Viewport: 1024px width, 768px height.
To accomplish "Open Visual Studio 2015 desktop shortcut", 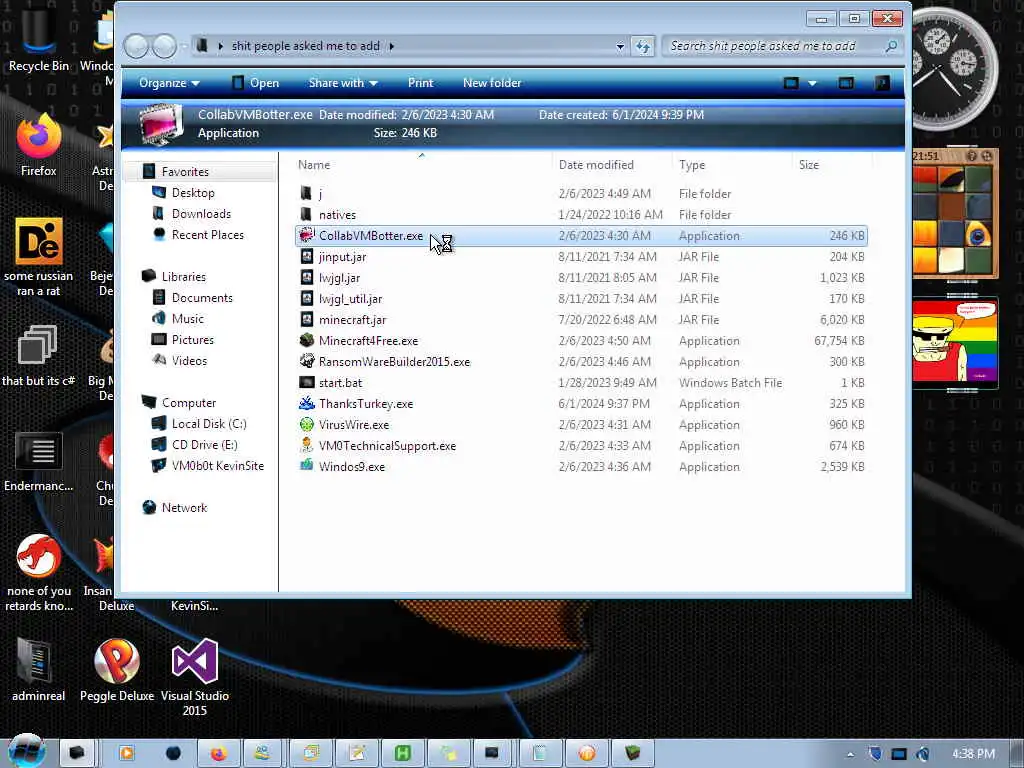I will click(x=195, y=678).
